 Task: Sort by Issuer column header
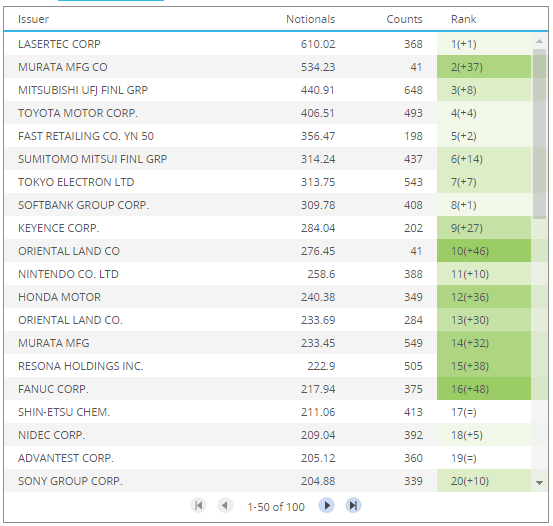[34, 19]
